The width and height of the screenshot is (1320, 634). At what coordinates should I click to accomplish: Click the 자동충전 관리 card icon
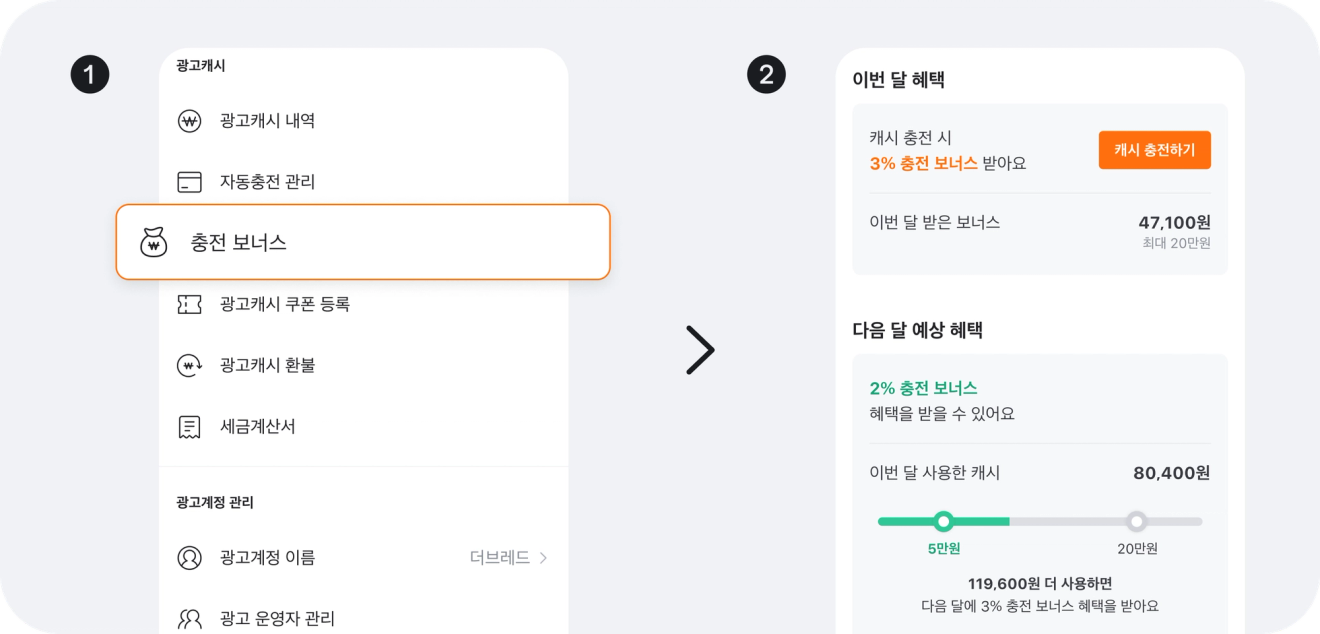coord(190,182)
